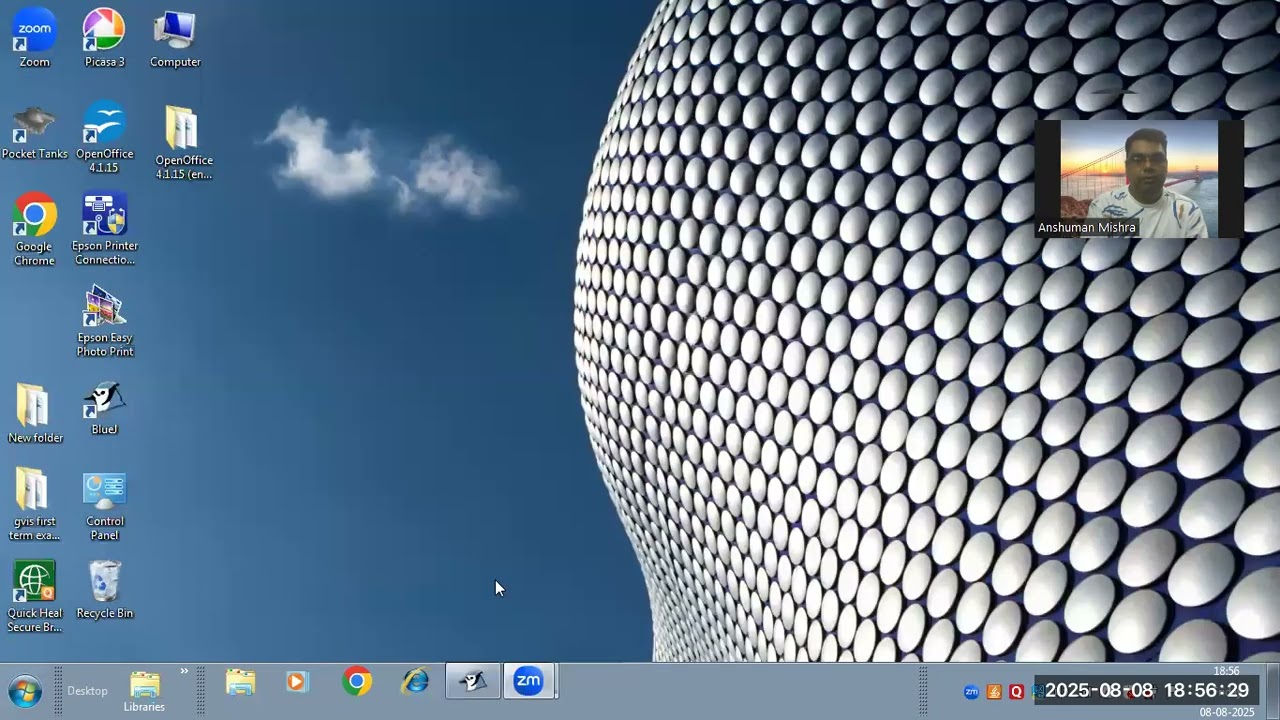Viewport: 1280px width, 720px height.
Task: Click the Show desktop button
Action: pyautogui.click(x=1273, y=691)
